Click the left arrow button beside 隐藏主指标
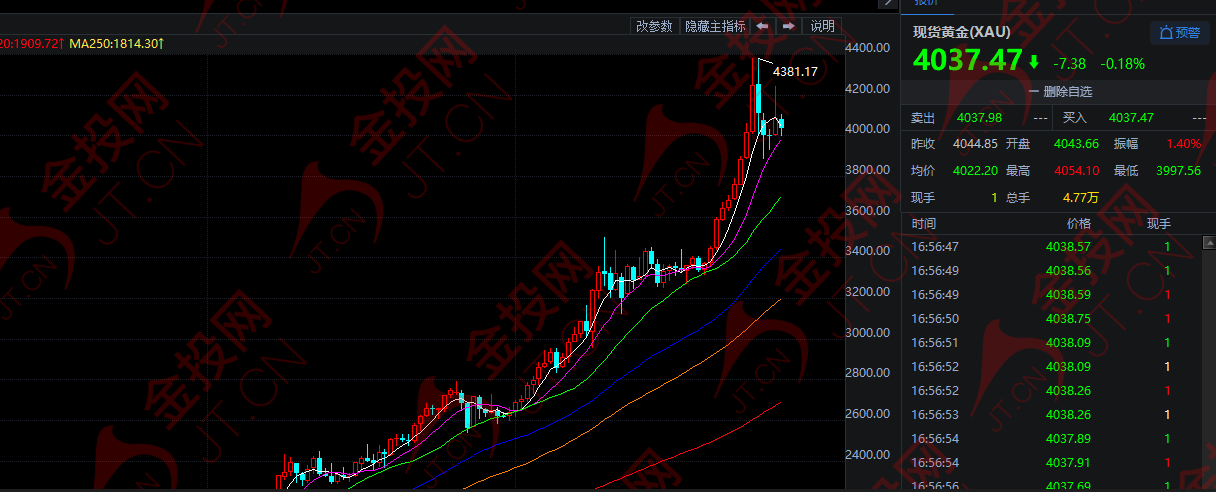The image size is (1216, 492). [x=762, y=26]
